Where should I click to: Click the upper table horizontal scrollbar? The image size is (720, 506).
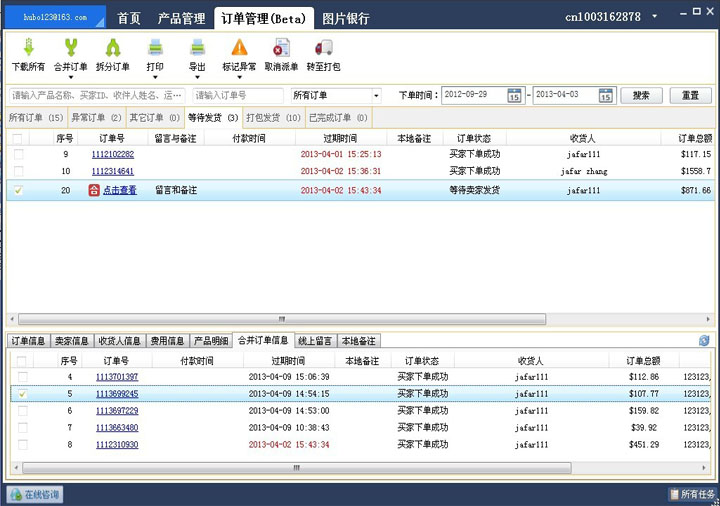[x=282, y=319]
